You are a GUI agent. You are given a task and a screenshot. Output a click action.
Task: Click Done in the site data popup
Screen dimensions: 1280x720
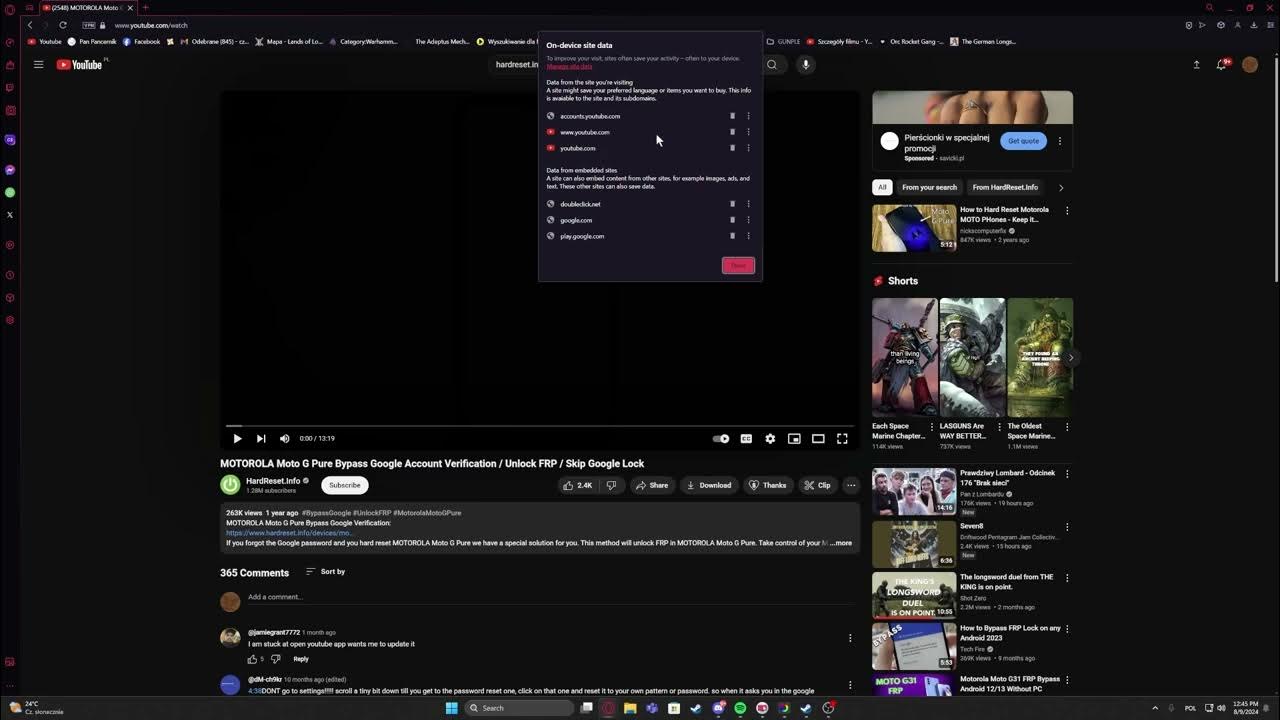click(x=738, y=265)
